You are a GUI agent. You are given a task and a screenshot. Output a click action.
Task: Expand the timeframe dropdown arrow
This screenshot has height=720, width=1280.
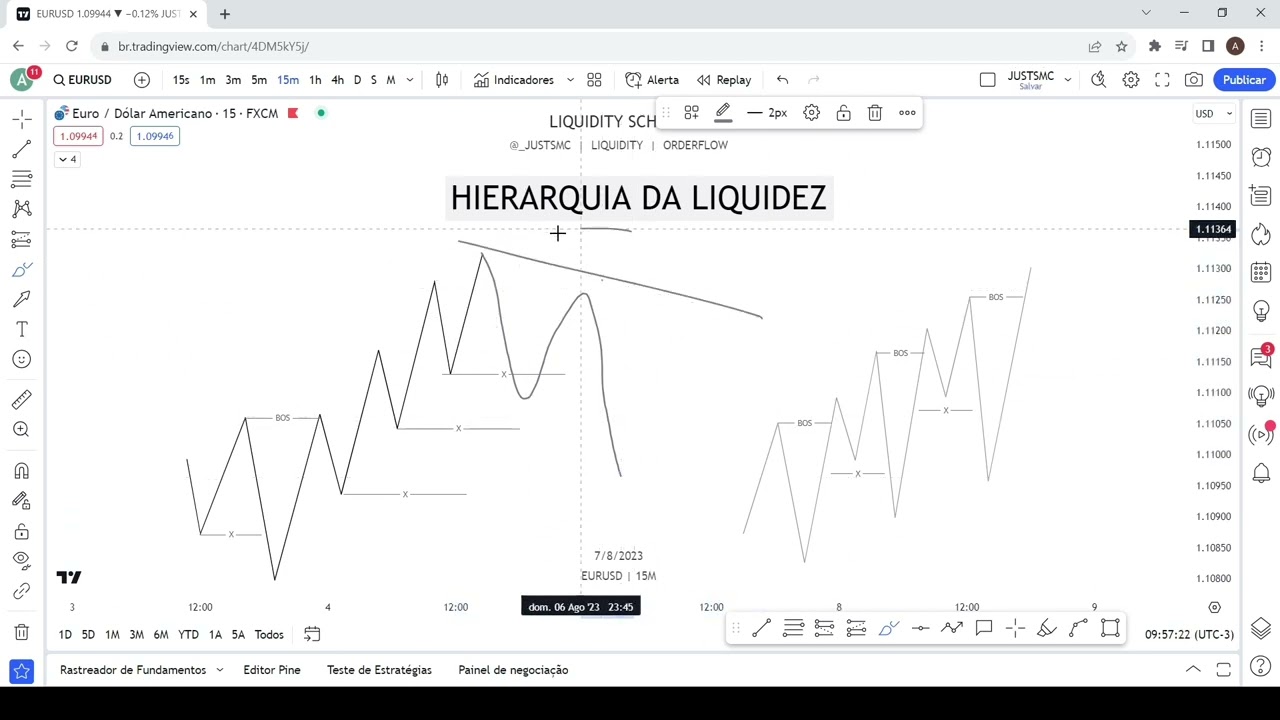pyautogui.click(x=410, y=80)
